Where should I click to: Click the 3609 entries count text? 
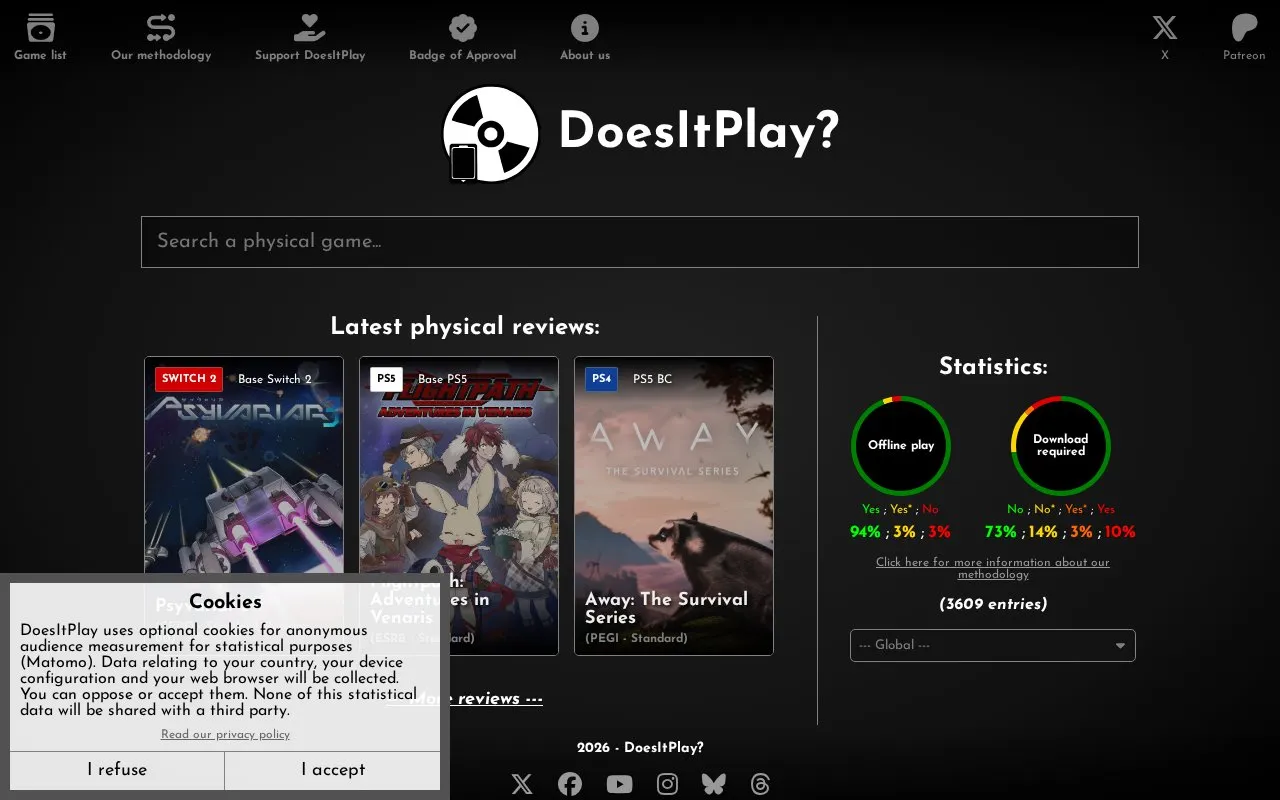tap(993, 604)
